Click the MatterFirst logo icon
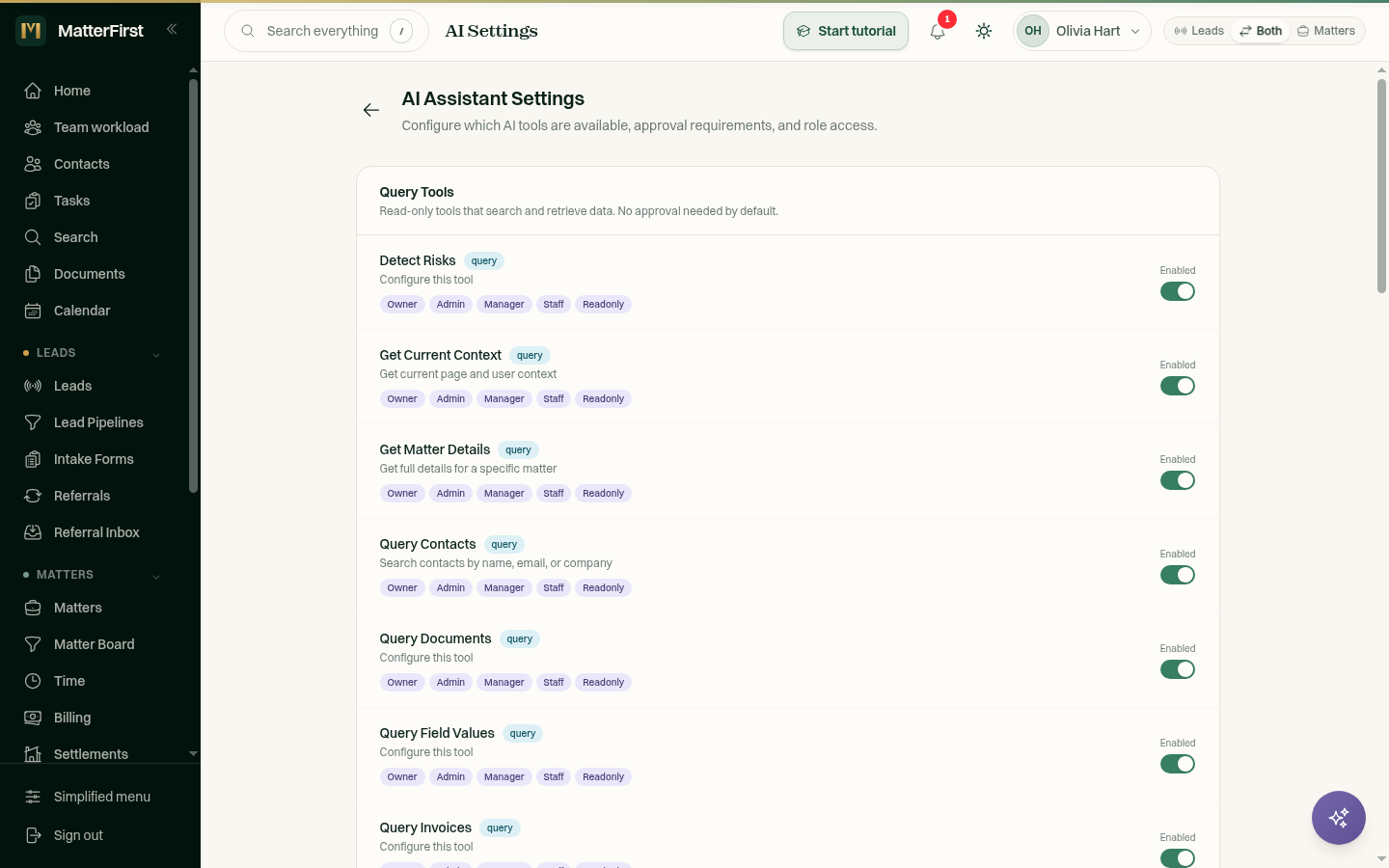 click(31, 31)
